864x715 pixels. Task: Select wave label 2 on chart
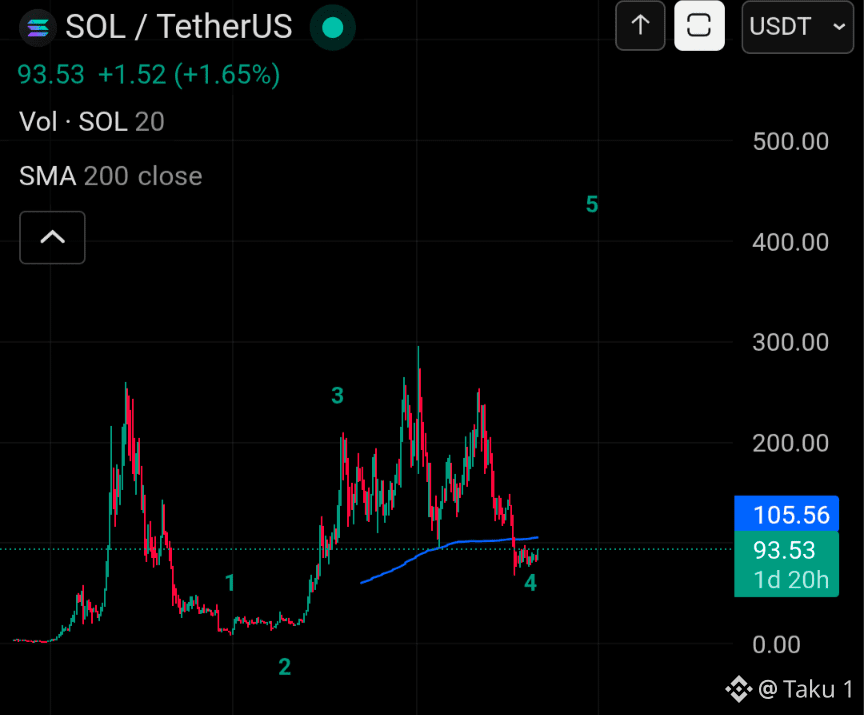tap(284, 667)
